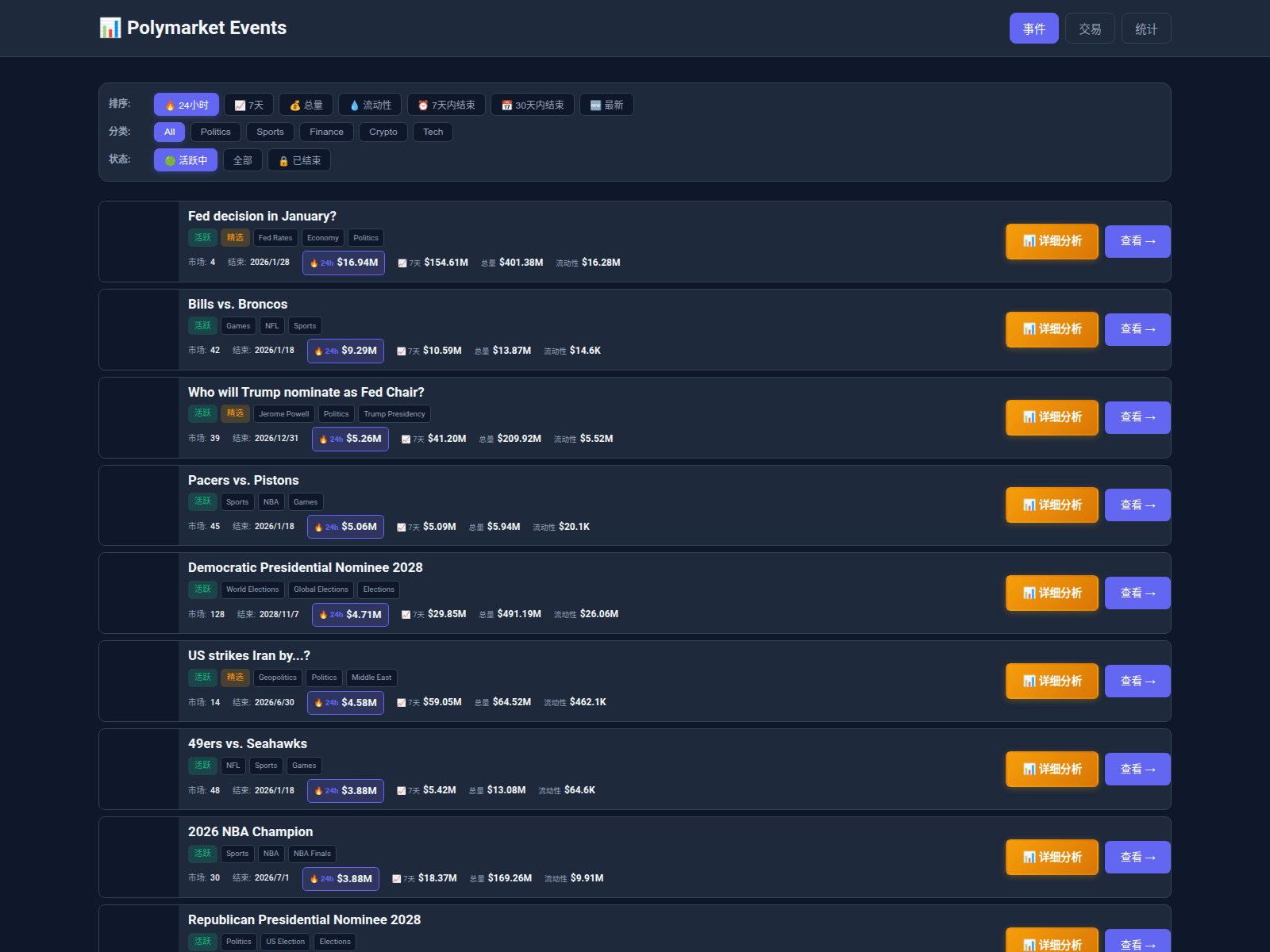Open the 统计 tab
The width and height of the screenshot is (1270, 952).
point(1146,29)
